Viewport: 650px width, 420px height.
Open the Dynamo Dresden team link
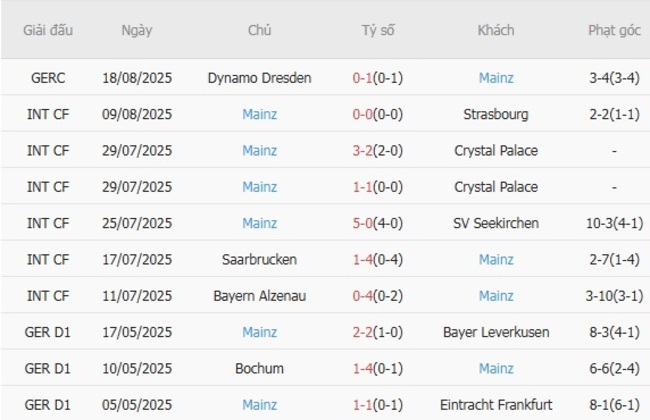(259, 78)
